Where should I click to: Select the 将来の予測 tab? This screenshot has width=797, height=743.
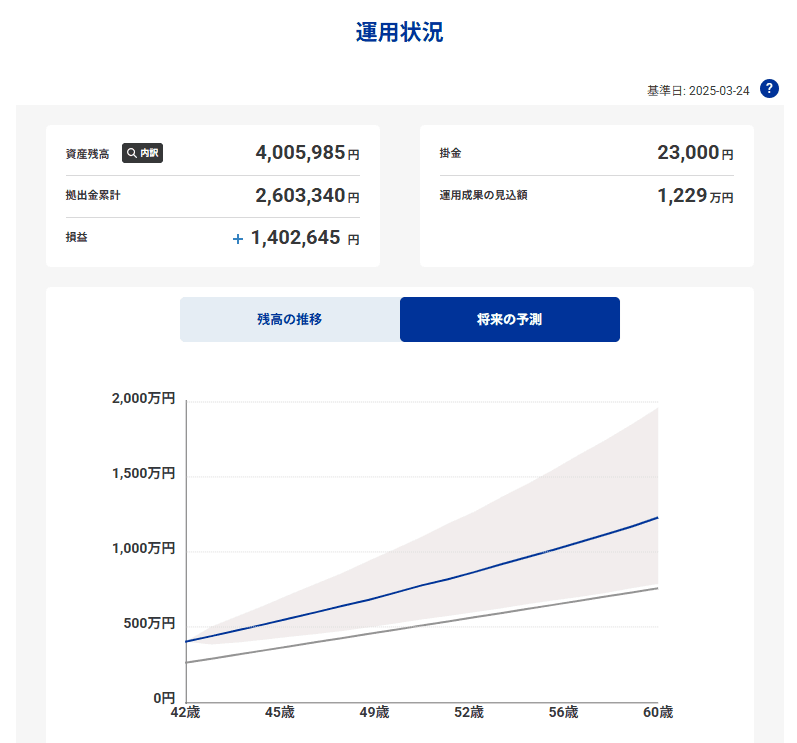click(510, 319)
